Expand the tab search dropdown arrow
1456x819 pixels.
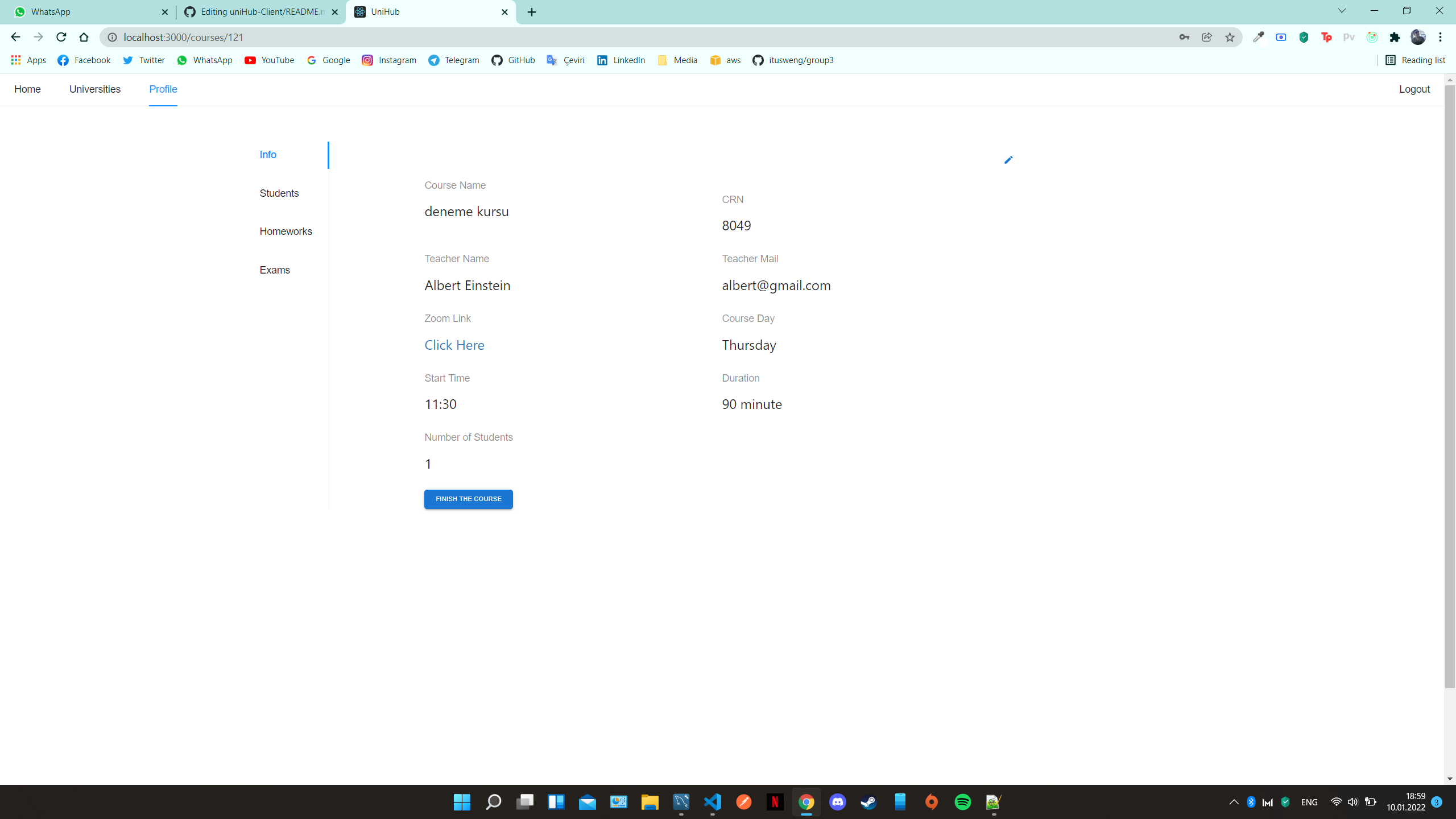[x=1342, y=11]
